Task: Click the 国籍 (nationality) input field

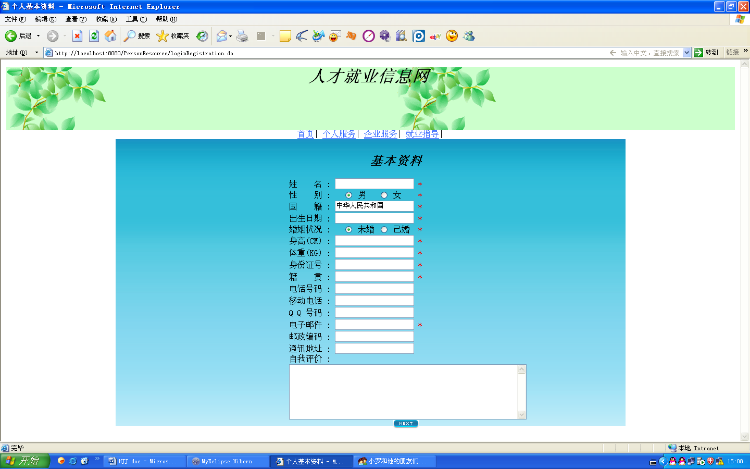Action: pos(374,206)
